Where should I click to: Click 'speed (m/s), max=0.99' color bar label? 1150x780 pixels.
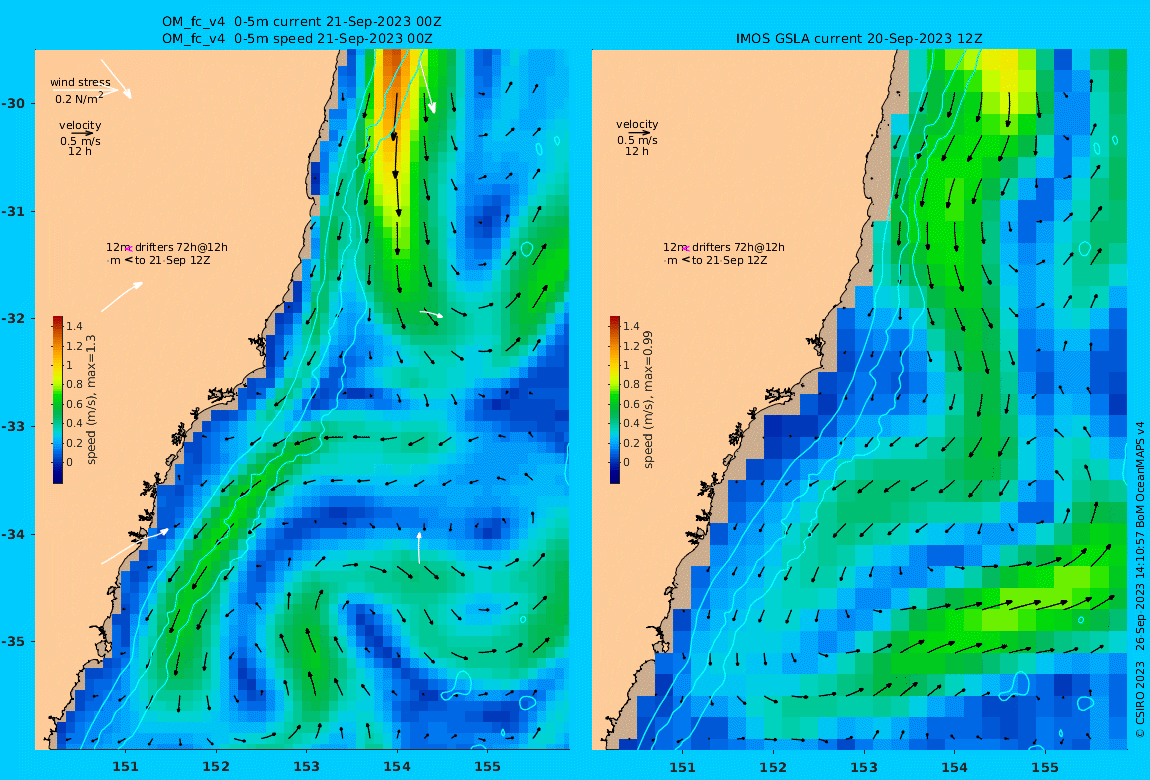point(648,400)
